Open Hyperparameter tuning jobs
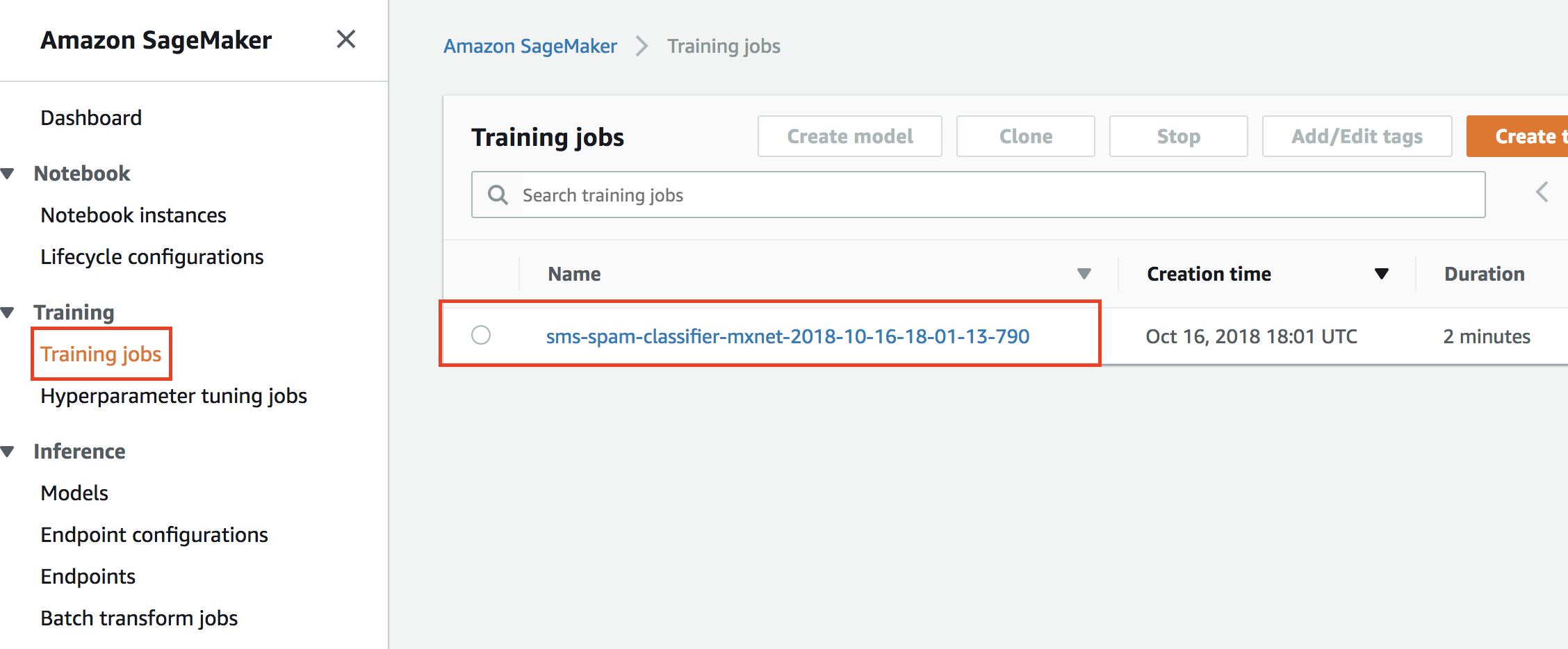Image resolution: width=1568 pixels, height=649 pixels. pos(174,396)
